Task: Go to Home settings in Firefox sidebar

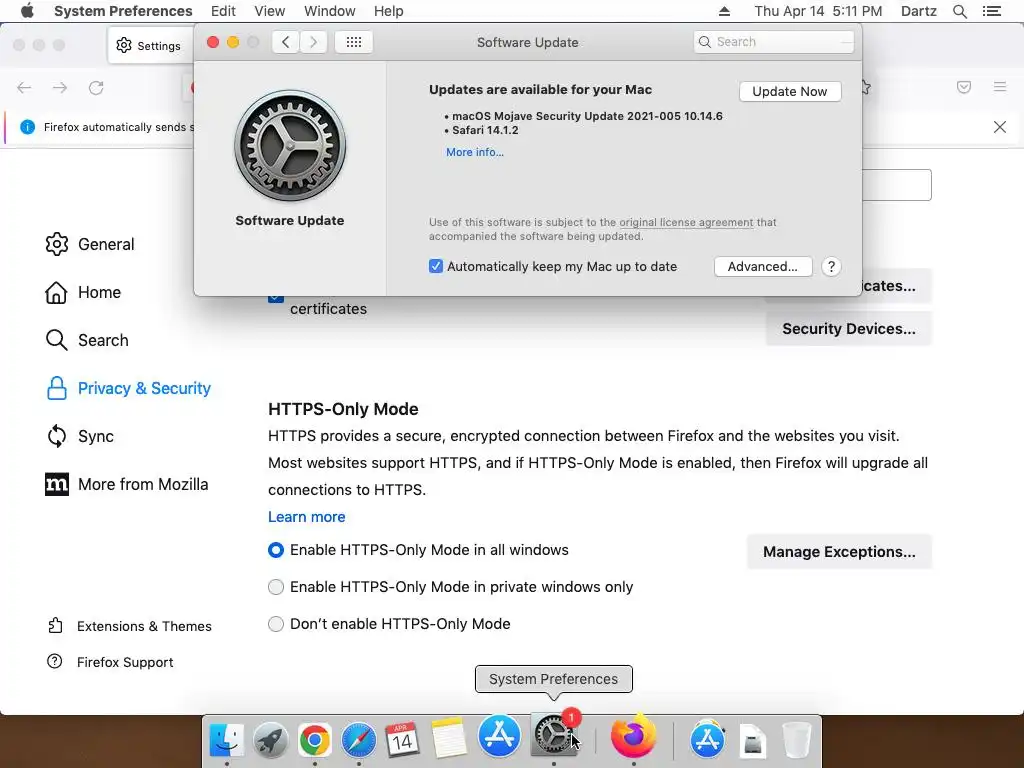Action: pos(83,292)
